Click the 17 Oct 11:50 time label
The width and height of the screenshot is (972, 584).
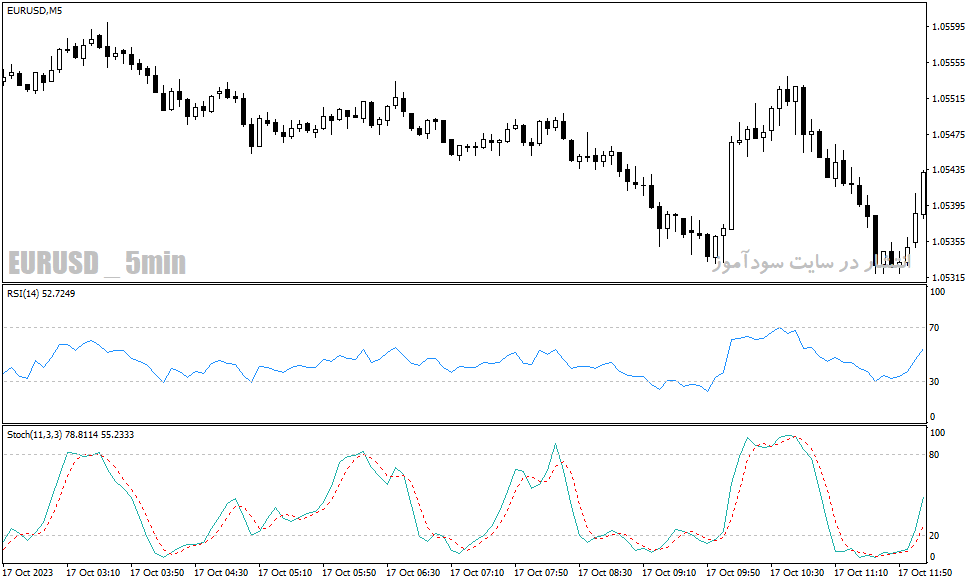tap(925, 572)
